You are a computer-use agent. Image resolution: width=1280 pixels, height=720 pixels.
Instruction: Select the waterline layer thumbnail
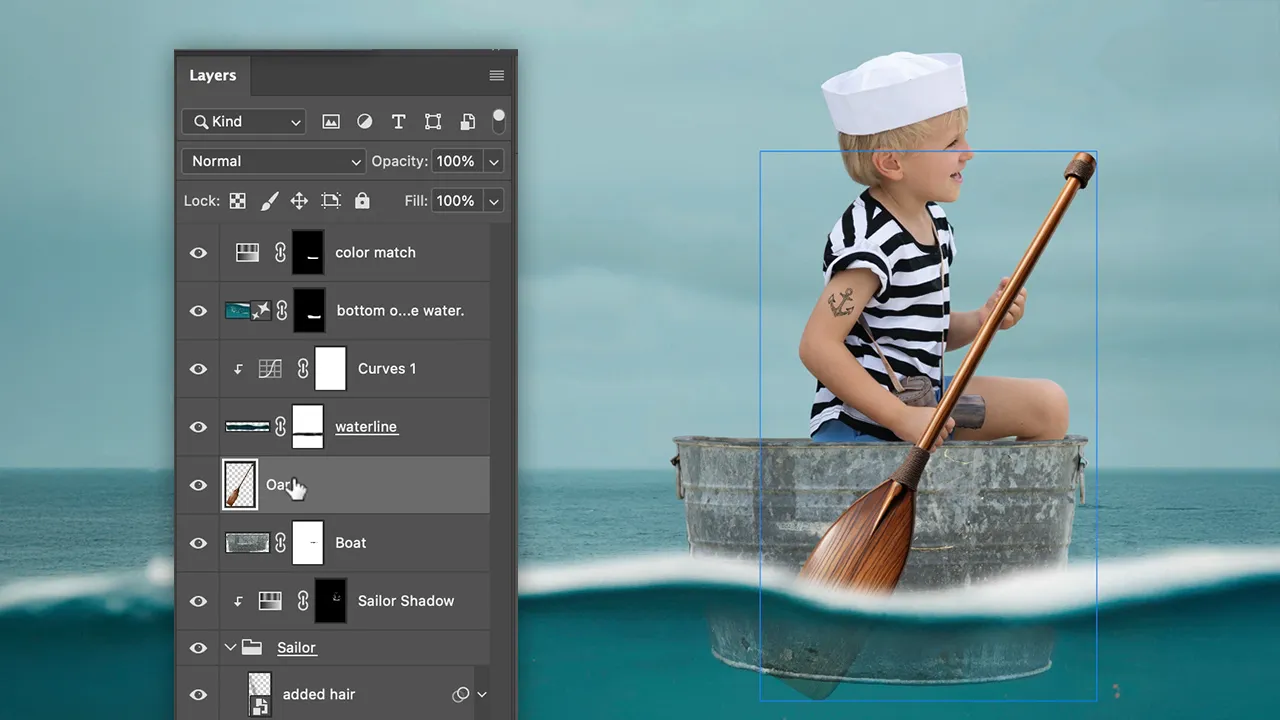(247, 427)
